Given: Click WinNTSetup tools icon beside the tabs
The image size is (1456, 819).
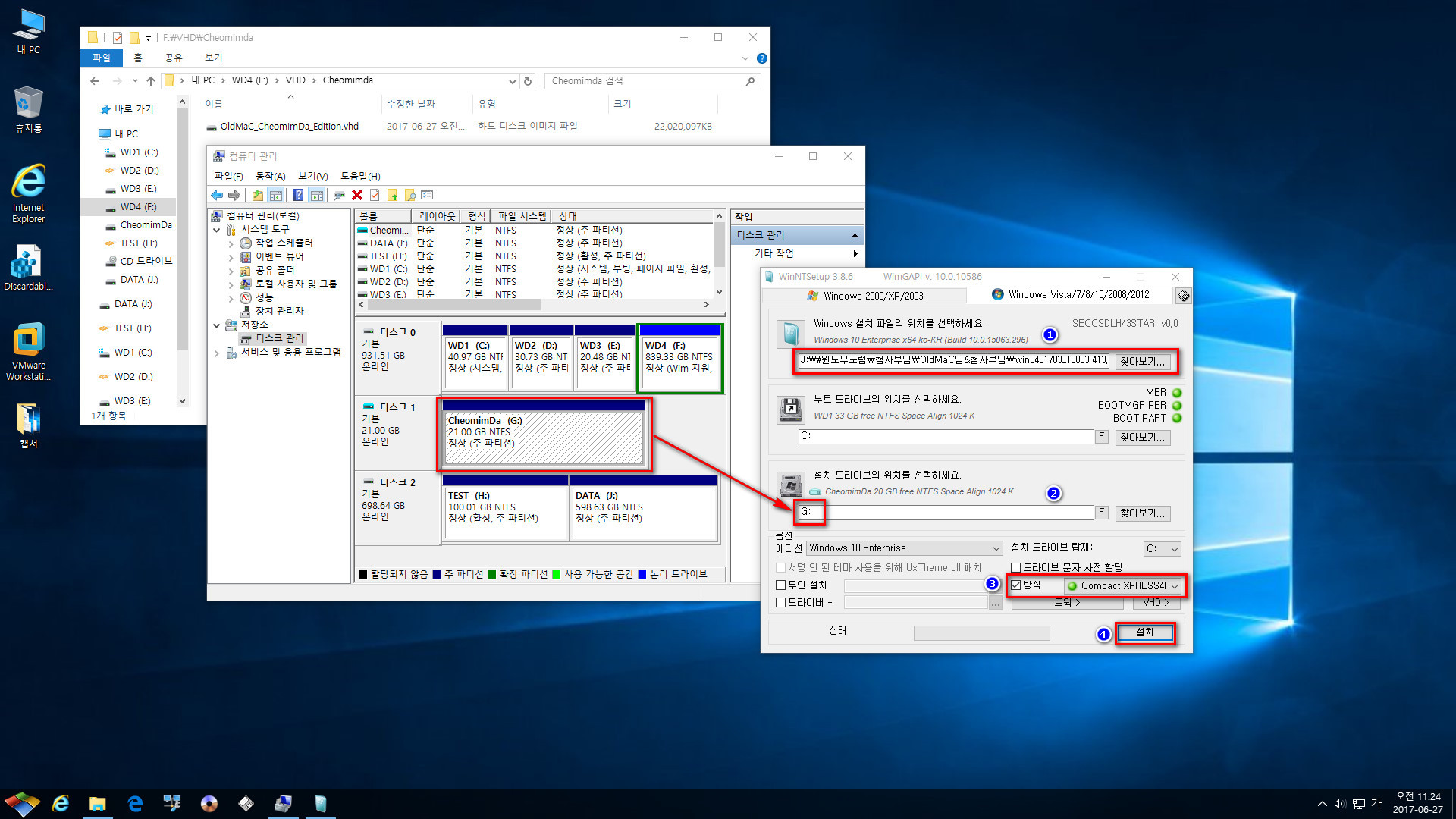Looking at the screenshot, I should click(1183, 296).
